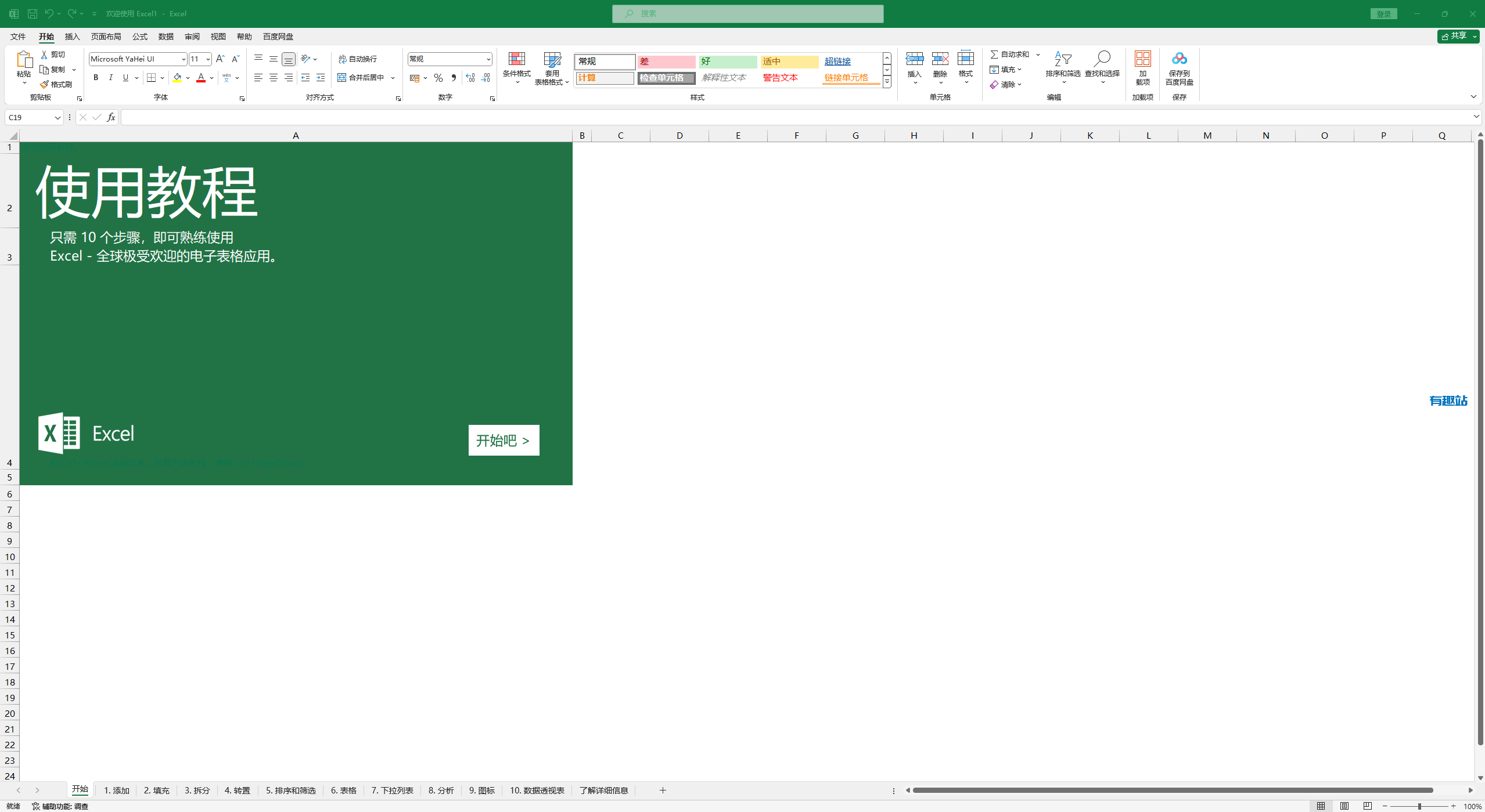Click the decrease decimal icon
The image size is (1485, 812).
pyautogui.click(x=486, y=78)
